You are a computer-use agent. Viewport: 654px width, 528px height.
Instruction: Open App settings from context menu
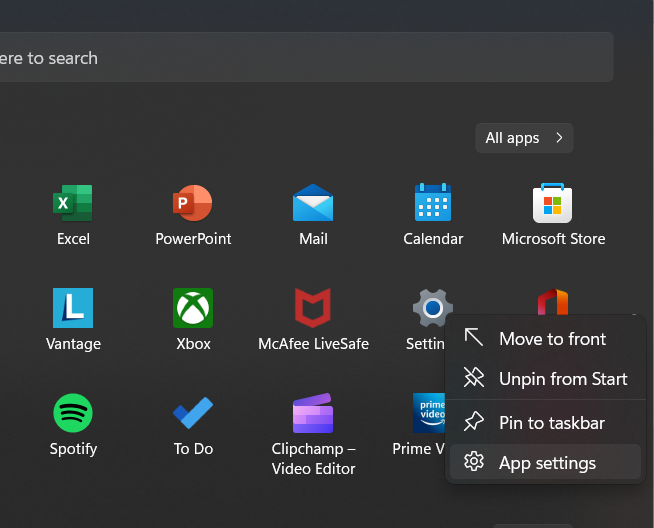pos(547,463)
